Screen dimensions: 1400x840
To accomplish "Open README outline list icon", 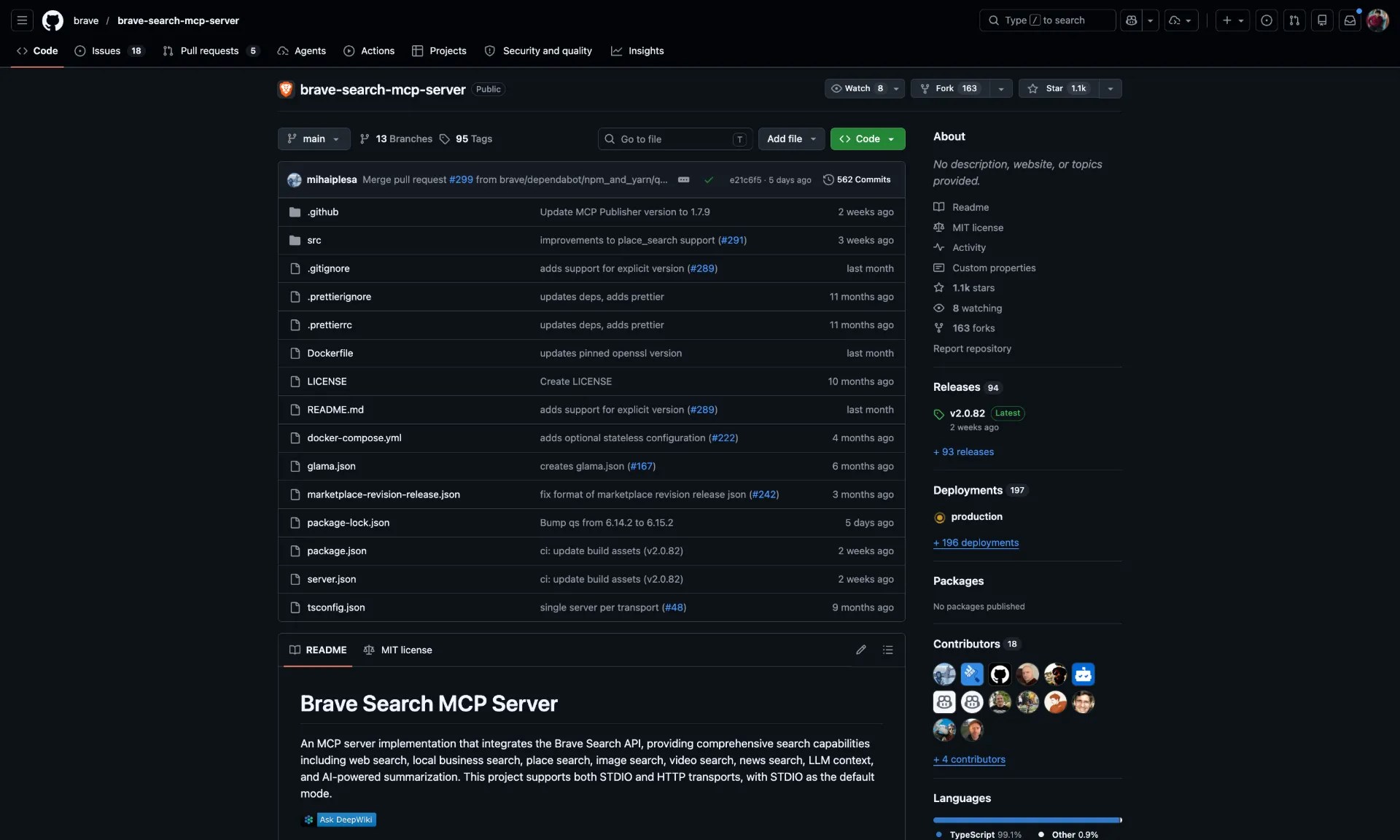I will point(887,650).
